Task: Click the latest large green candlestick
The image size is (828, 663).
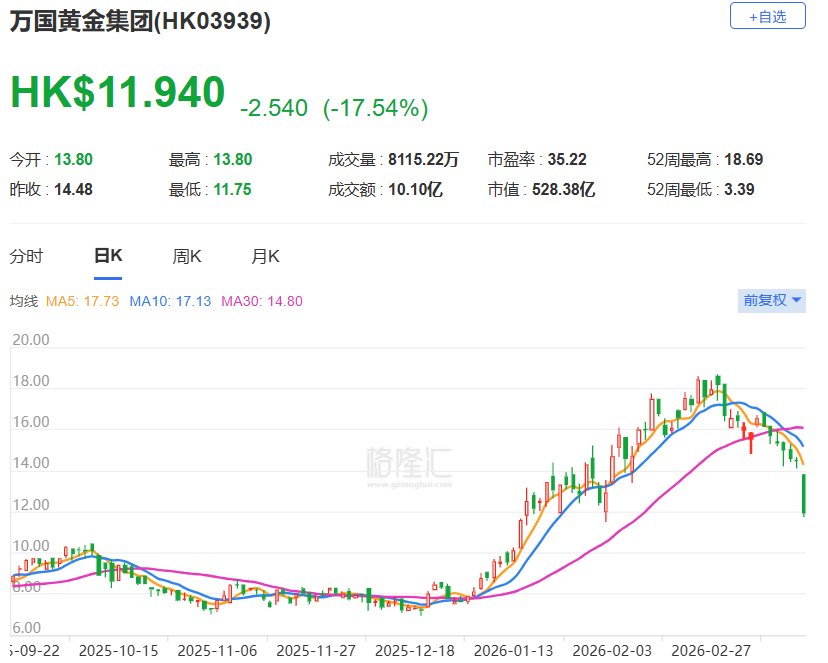Action: (805, 495)
